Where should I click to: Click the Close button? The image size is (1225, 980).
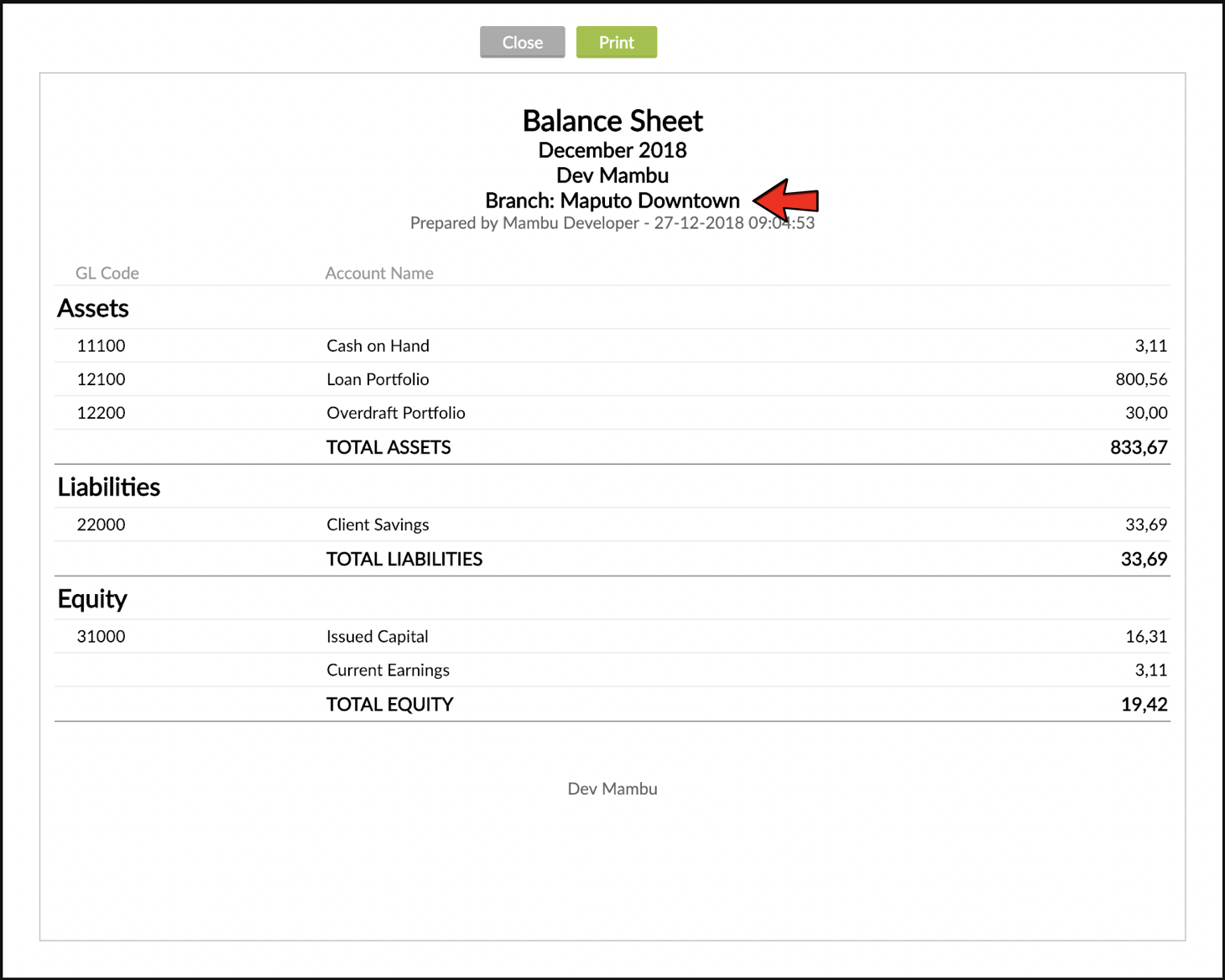point(522,42)
